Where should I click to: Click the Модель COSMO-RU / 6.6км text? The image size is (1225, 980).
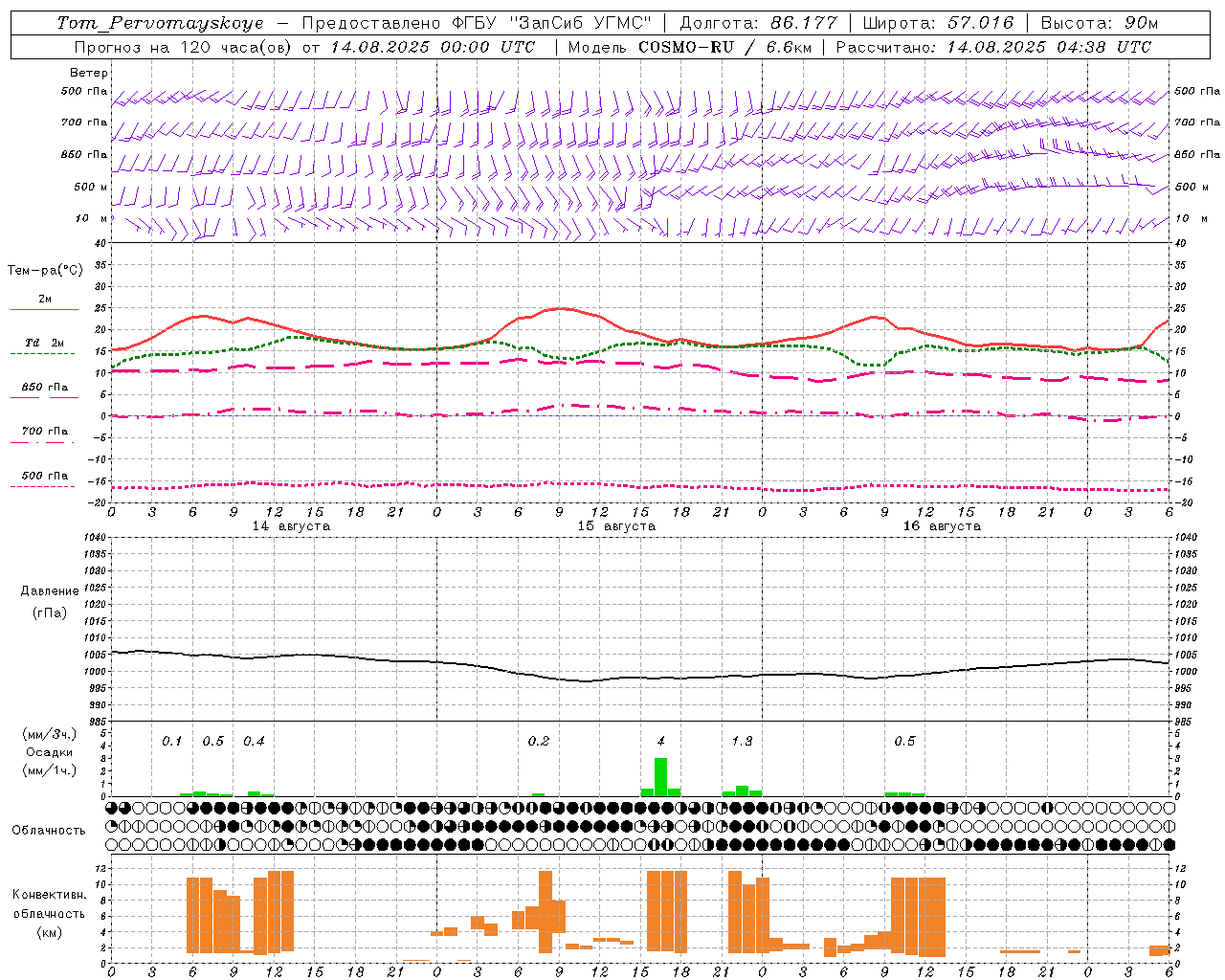(x=690, y=47)
